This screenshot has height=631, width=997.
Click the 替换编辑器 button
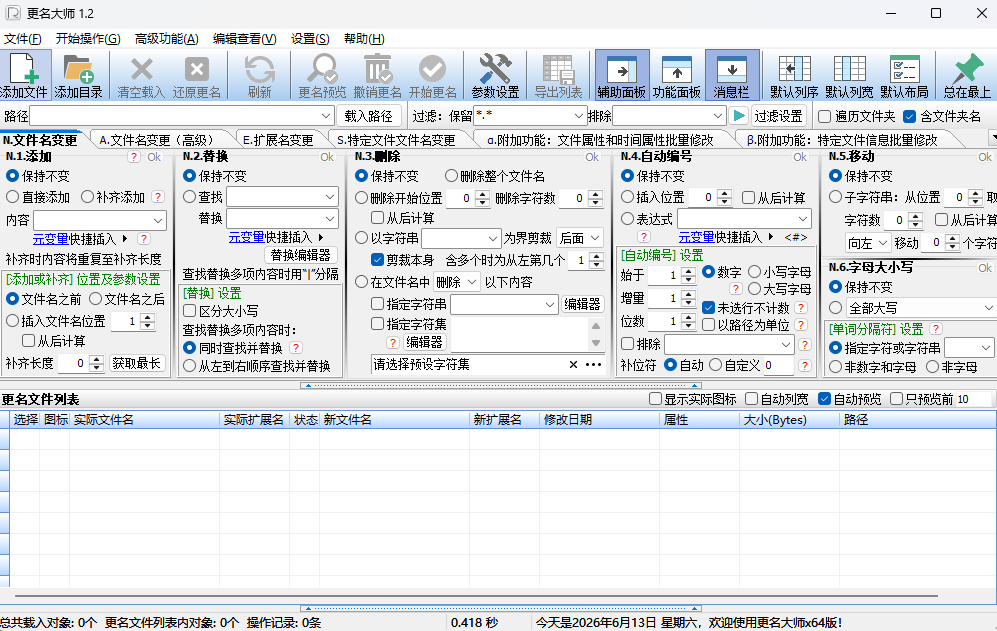pos(300,255)
